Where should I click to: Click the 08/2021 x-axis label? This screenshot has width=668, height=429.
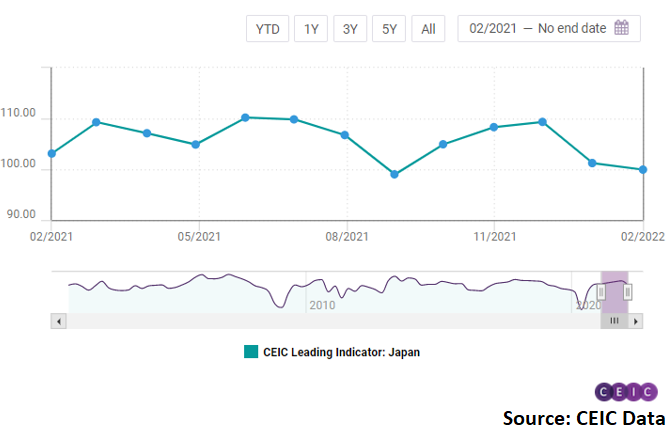[347, 236]
